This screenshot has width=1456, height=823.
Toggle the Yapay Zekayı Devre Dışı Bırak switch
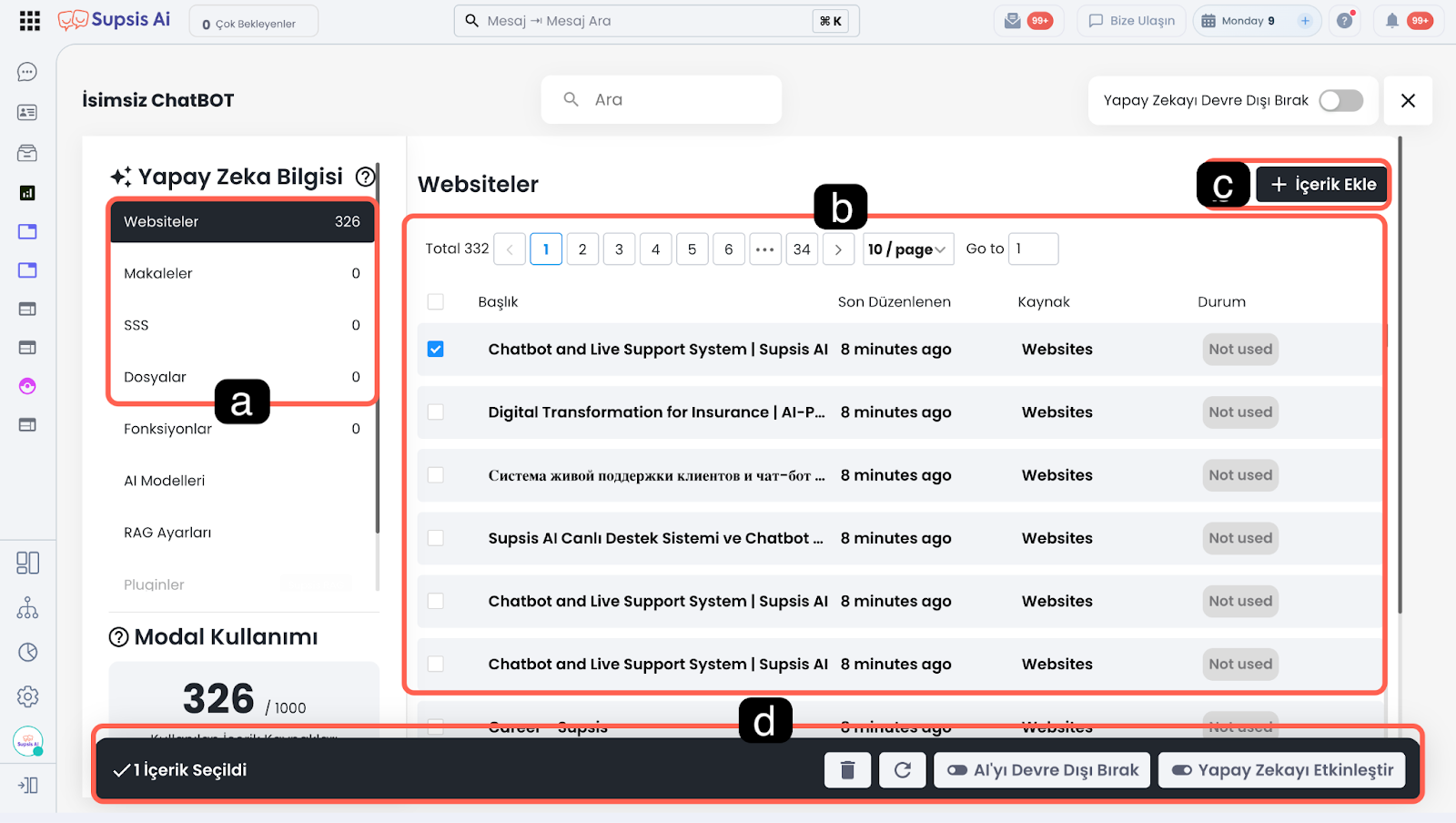(1340, 100)
